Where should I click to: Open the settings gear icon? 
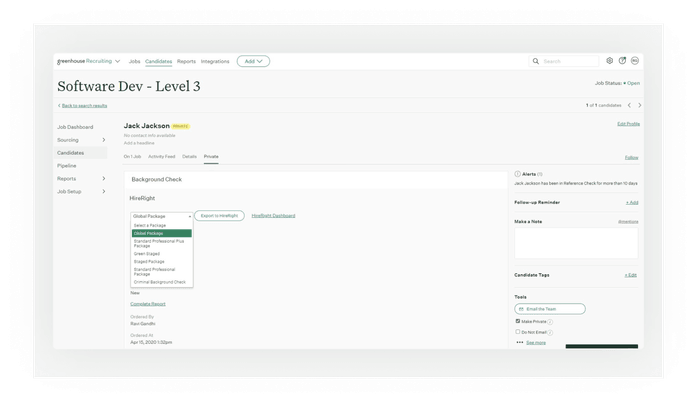[x=609, y=61]
